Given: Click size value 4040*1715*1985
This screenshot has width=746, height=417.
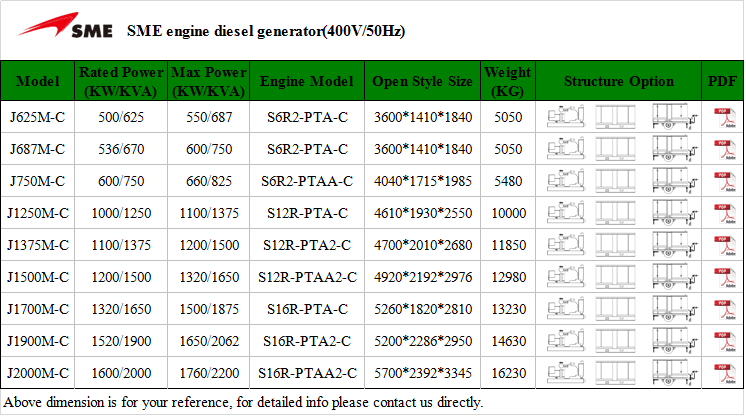Looking at the screenshot, I should [422, 181].
